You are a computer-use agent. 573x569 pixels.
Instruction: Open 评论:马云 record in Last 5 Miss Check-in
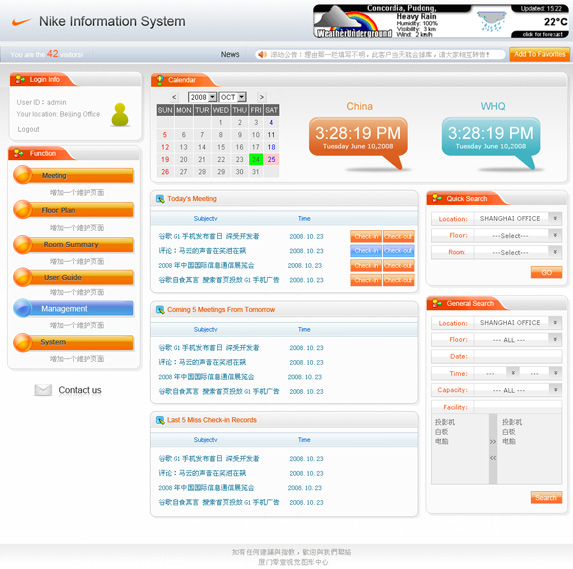point(202,473)
